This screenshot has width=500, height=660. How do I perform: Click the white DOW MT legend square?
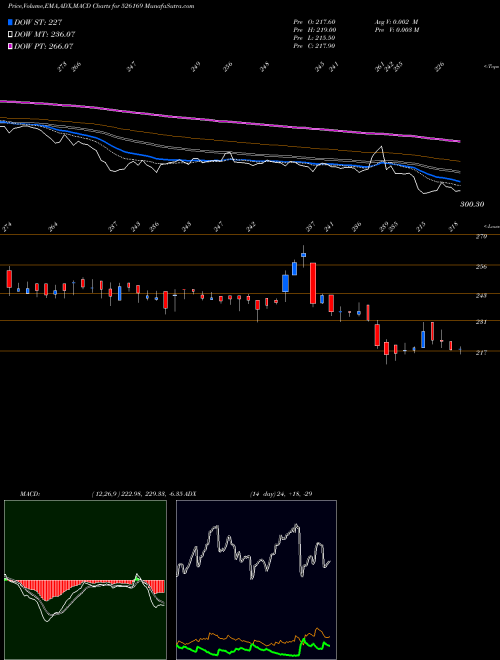11,34
